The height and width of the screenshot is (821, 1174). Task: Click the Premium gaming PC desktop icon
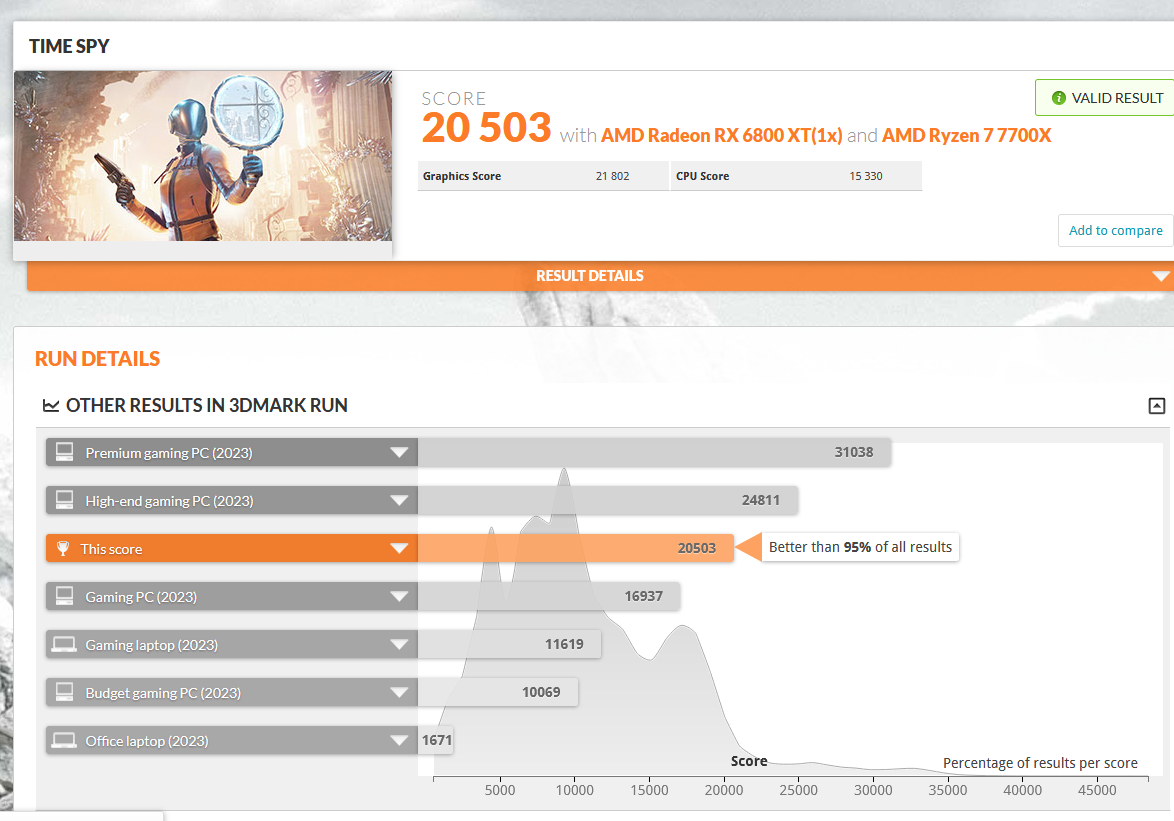point(64,452)
